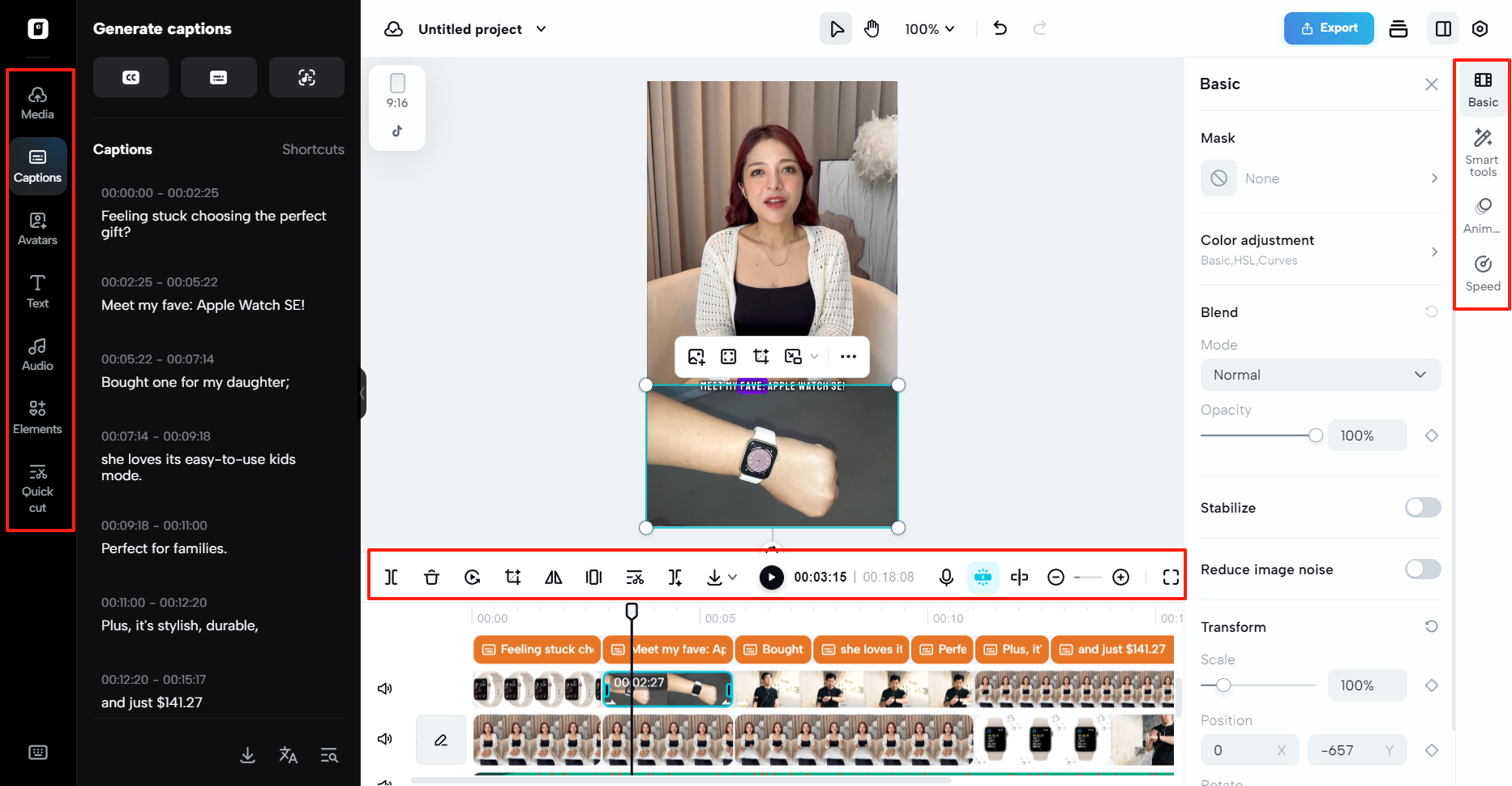Open the Media sidebar panel
Screen dimensions: 1512x786
[37, 104]
